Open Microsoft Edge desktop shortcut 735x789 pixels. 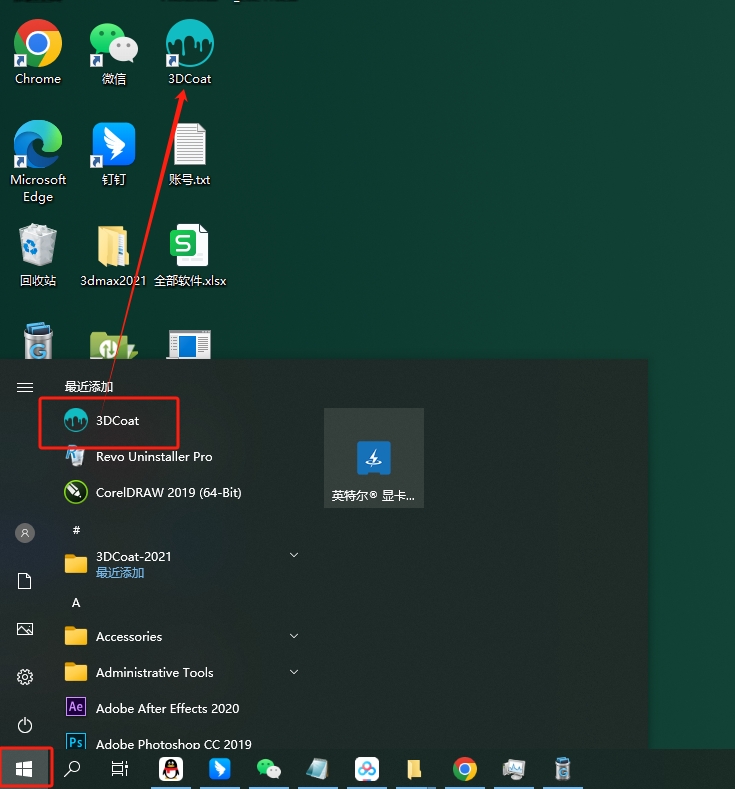pyautogui.click(x=38, y=161)
